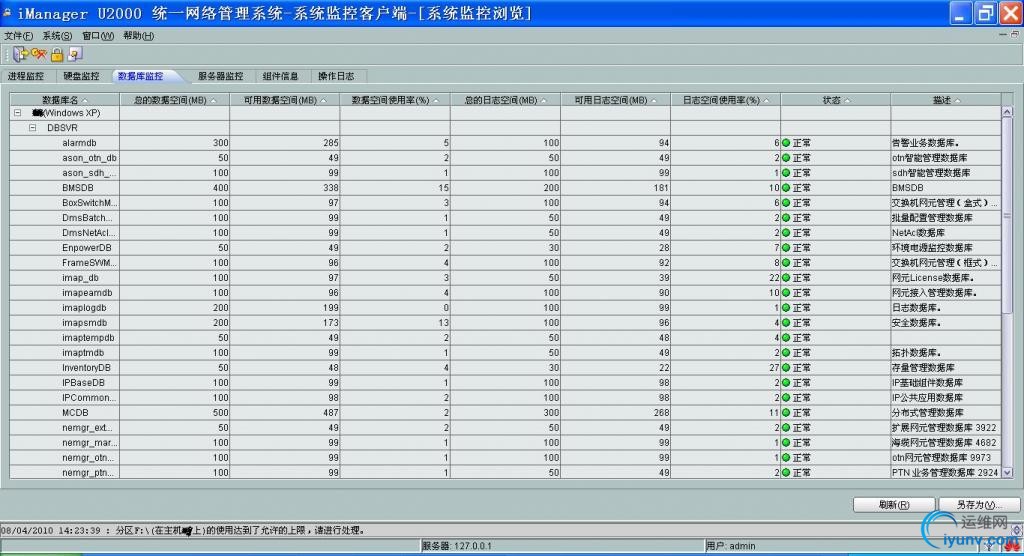1024x556 pixels.
Task: Open the 文件(F) menu
Action: 18,36
